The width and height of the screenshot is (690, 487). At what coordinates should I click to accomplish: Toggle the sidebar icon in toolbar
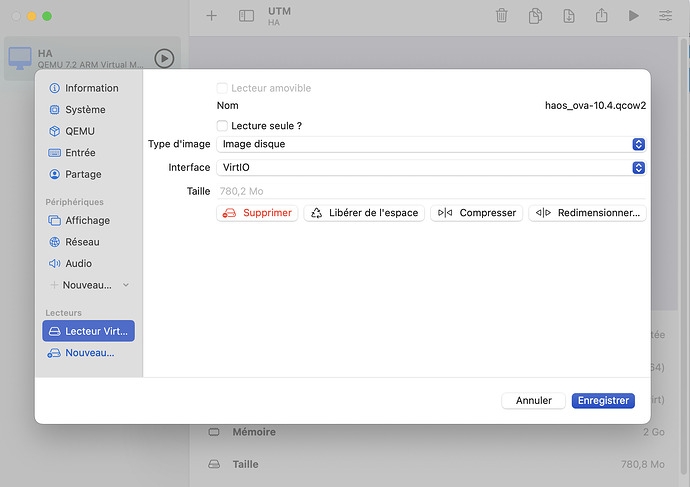point(246,16)
